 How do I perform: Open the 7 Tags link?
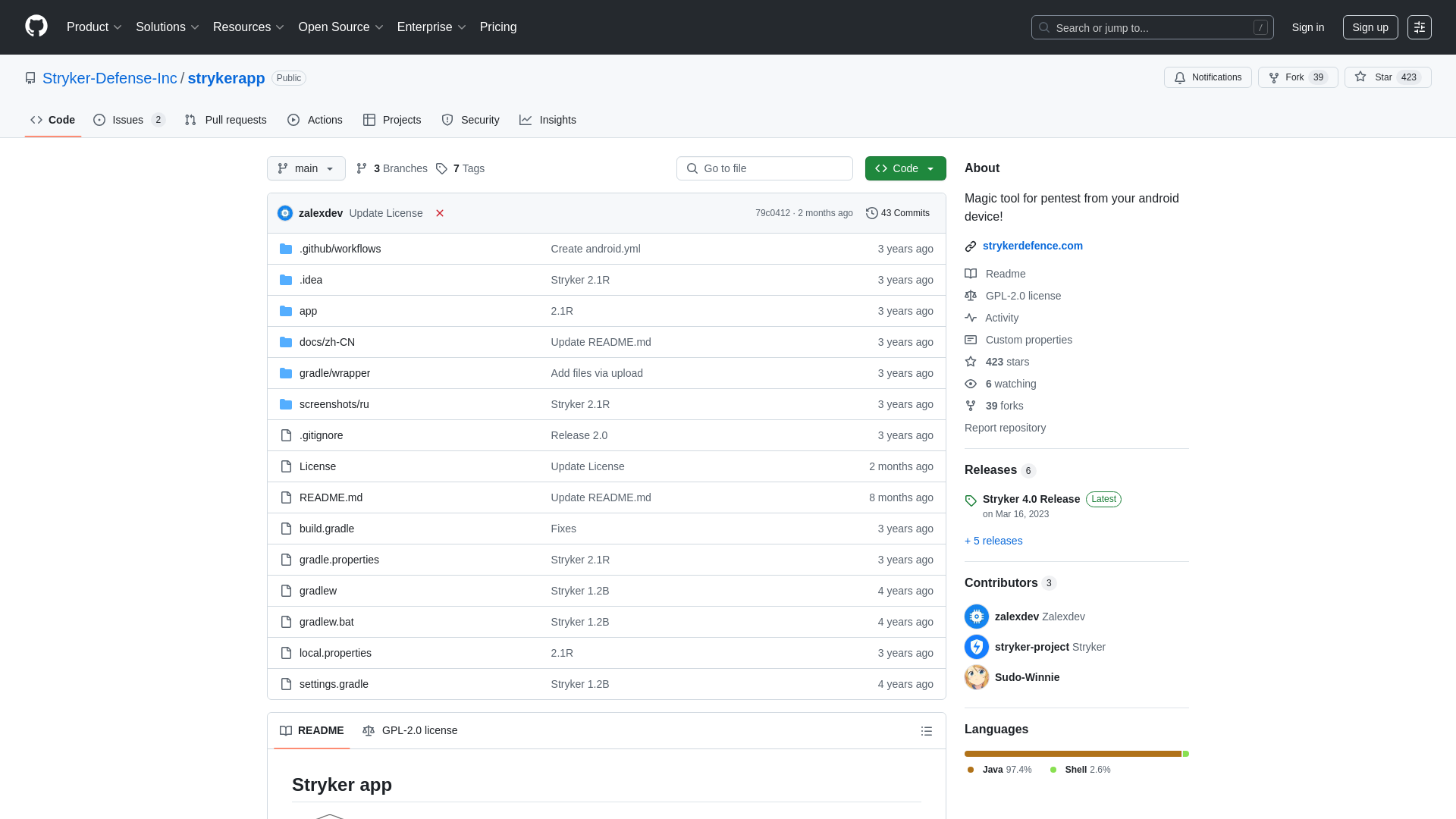460,168
